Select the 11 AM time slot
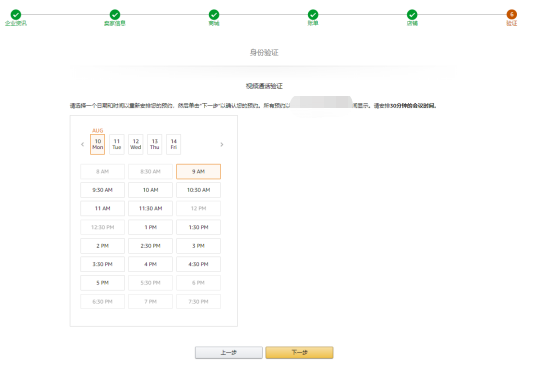The width and height of the screenshot is (553, 371). click(103, 208)
